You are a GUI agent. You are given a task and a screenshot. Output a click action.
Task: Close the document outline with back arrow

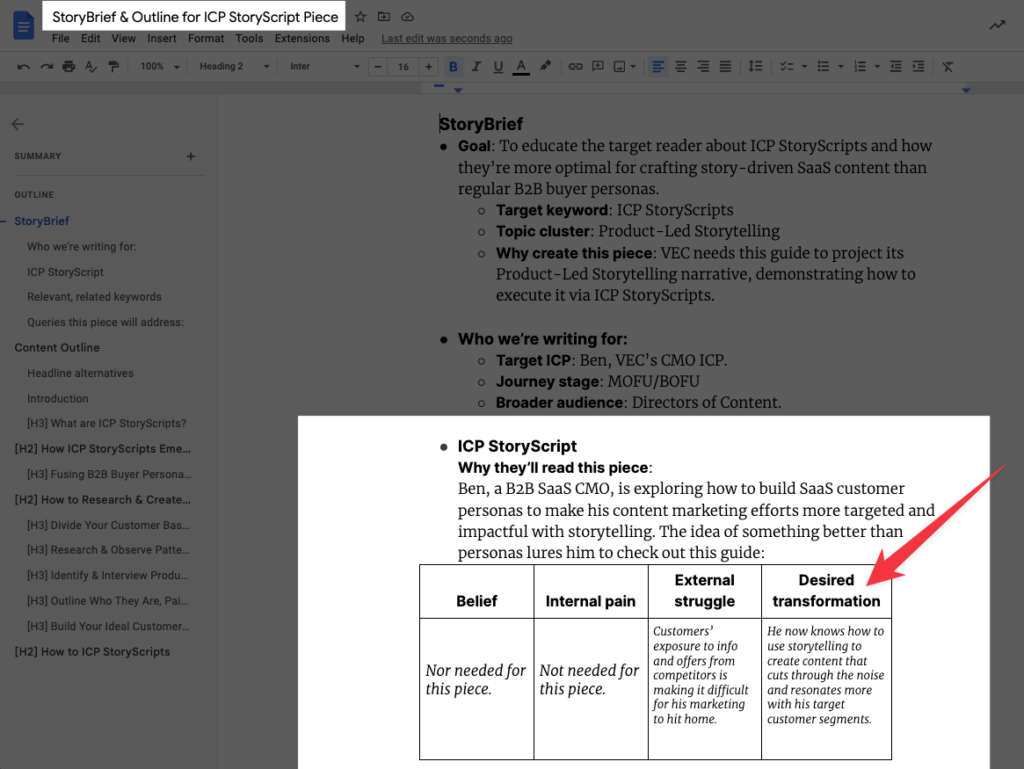point(18,124)
